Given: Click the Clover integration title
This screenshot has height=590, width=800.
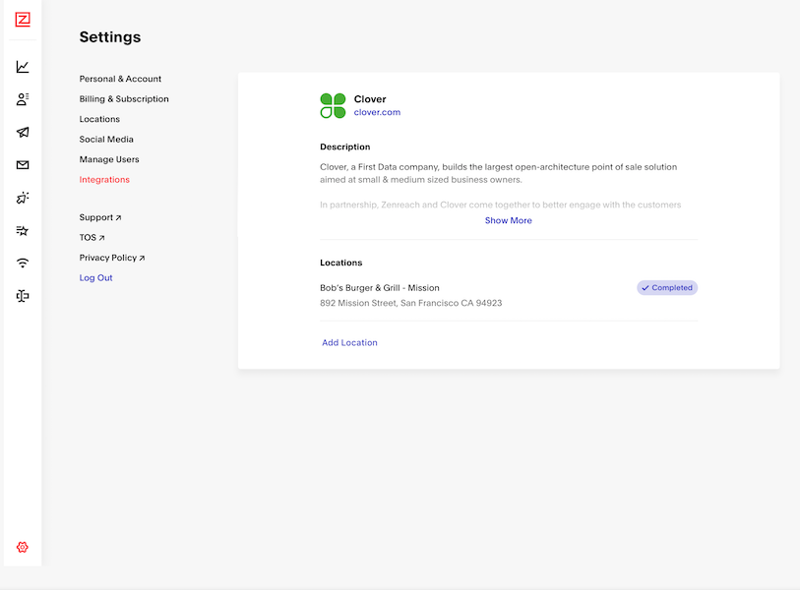Looking at the screenshot, I should click(x=370, y=99).
